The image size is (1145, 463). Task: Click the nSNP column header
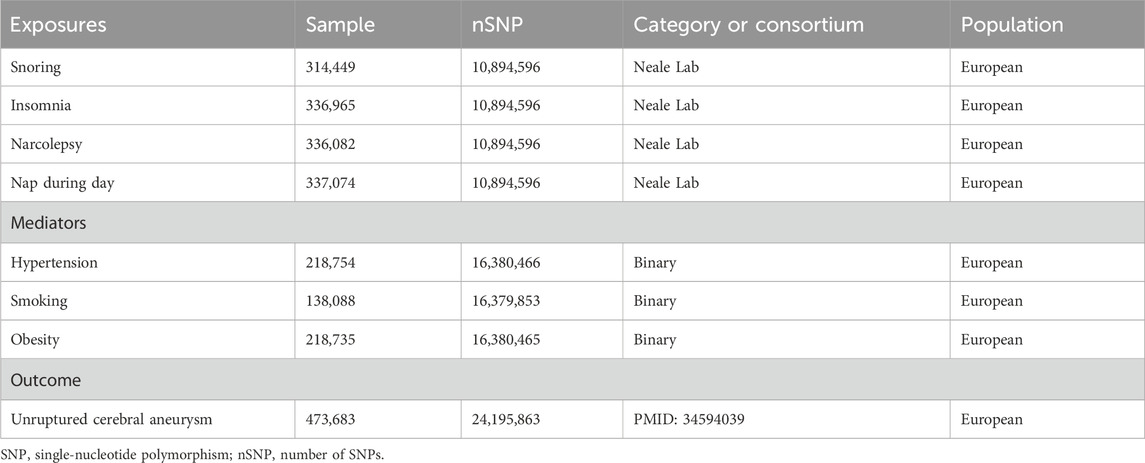497,25
